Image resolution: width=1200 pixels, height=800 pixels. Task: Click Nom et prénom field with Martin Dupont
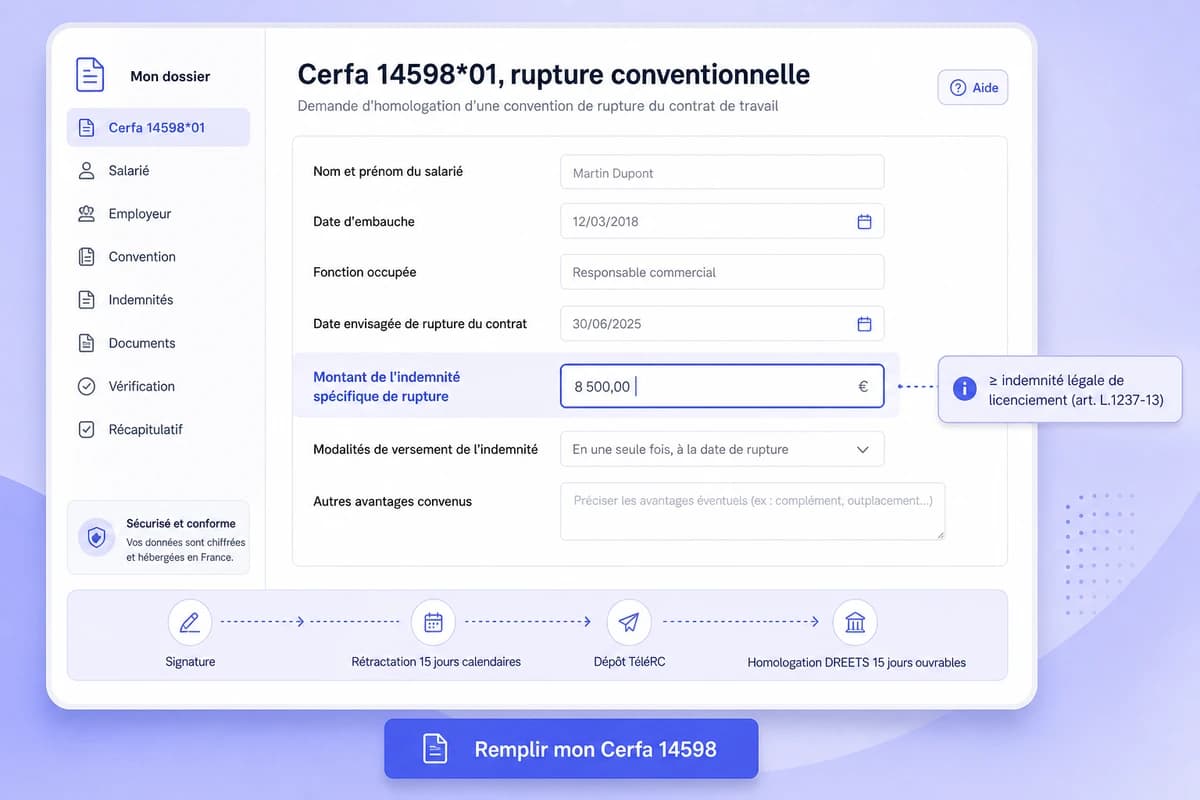tap(722, 172)
